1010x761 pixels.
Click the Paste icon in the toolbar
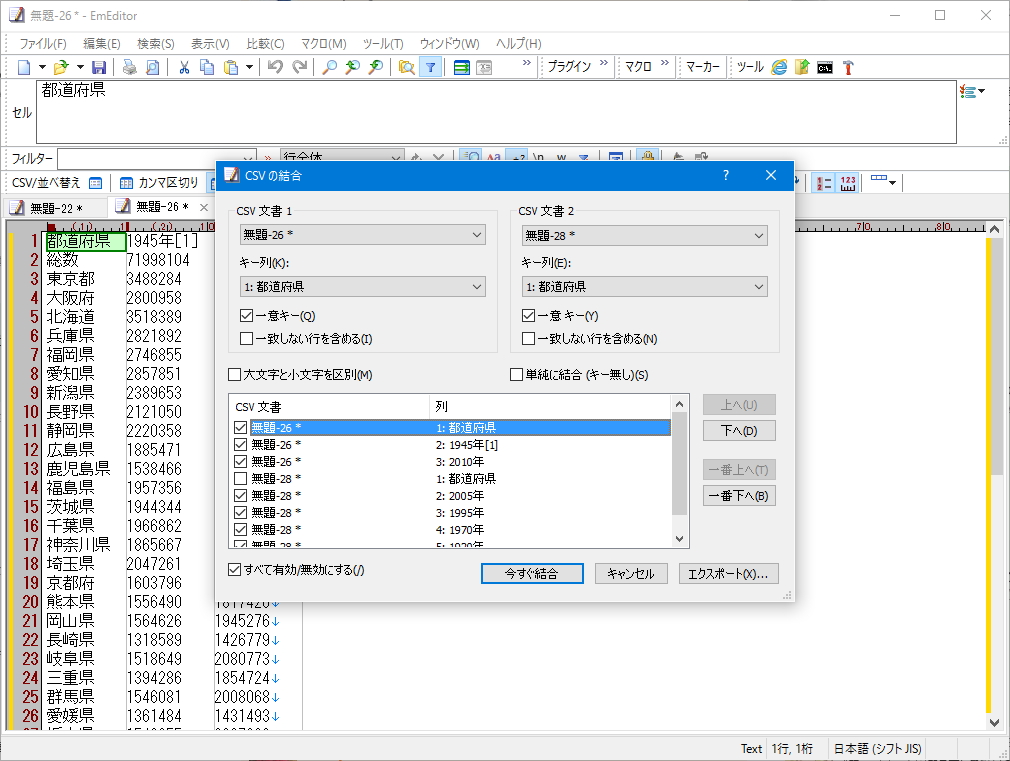[x=230, y=67]
